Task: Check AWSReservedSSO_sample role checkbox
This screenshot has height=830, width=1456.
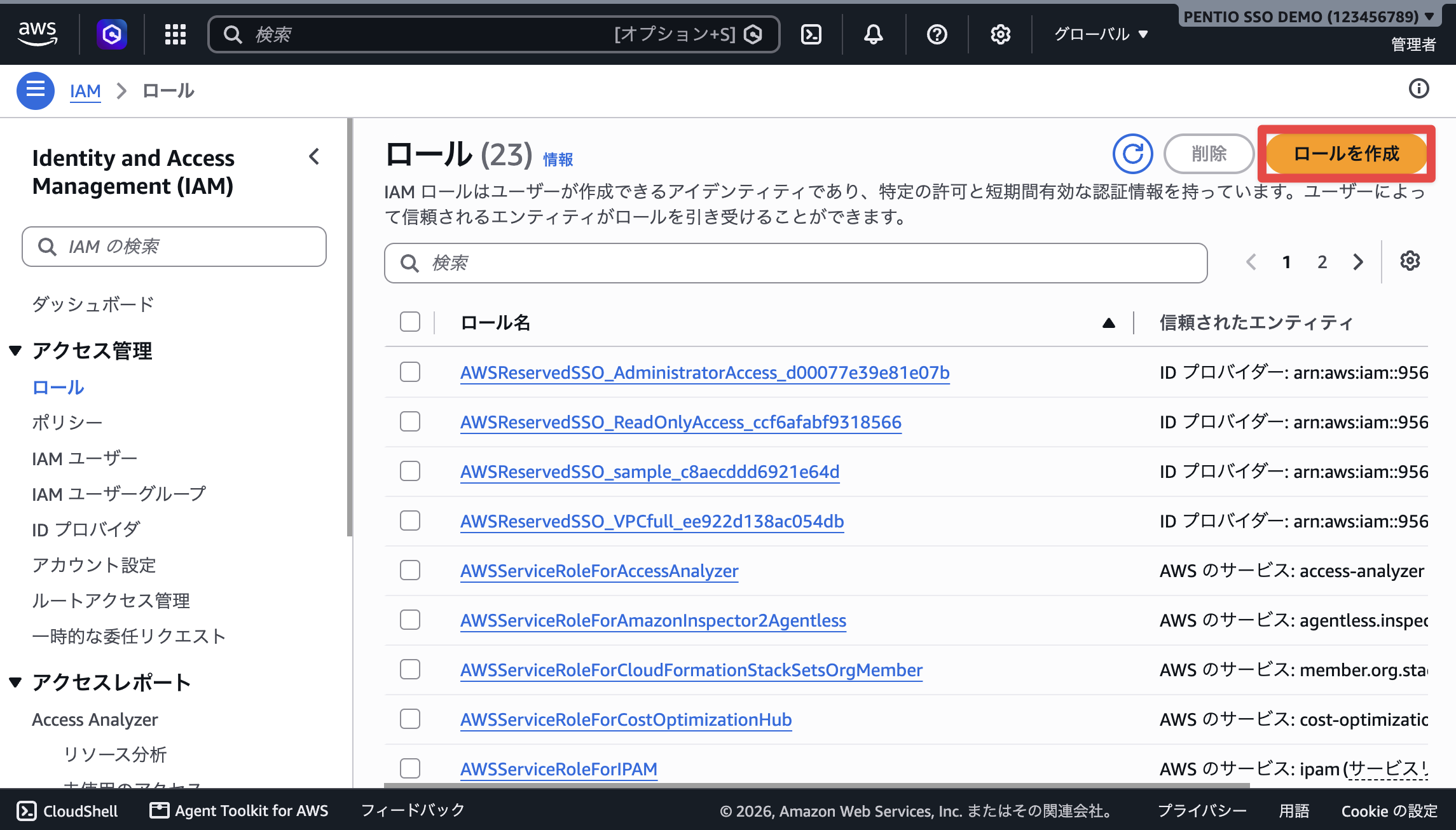Action: 410,471
